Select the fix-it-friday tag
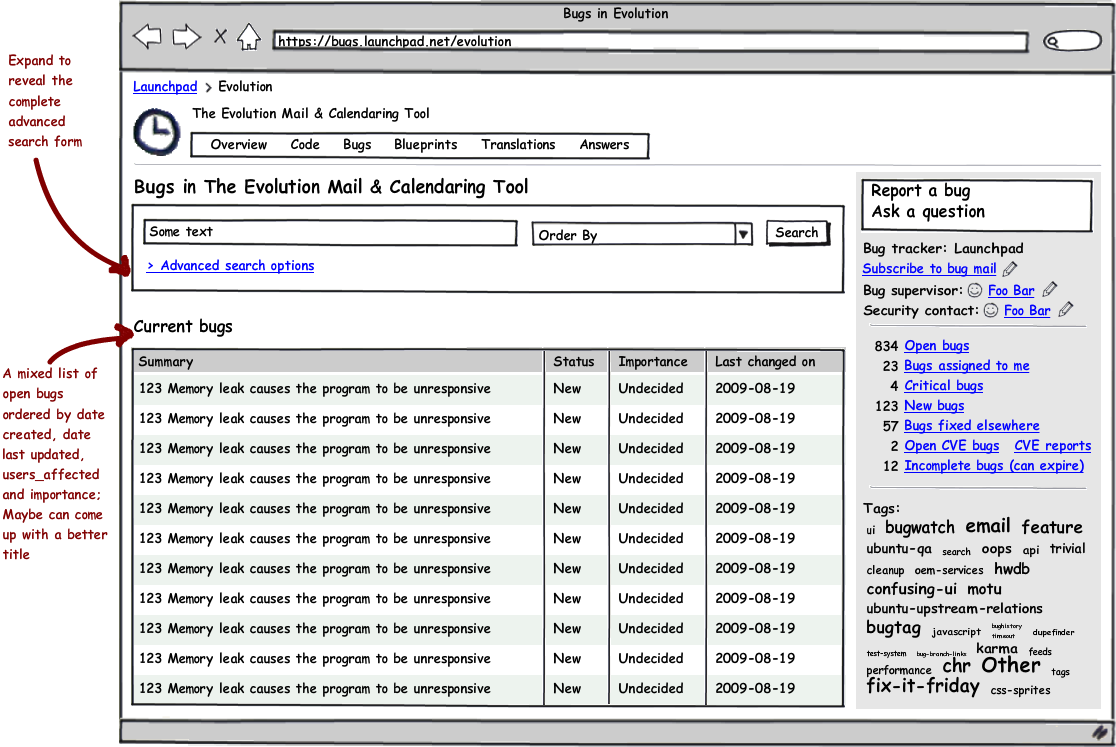The image size is (1116, 747). [x=922, y=686]
